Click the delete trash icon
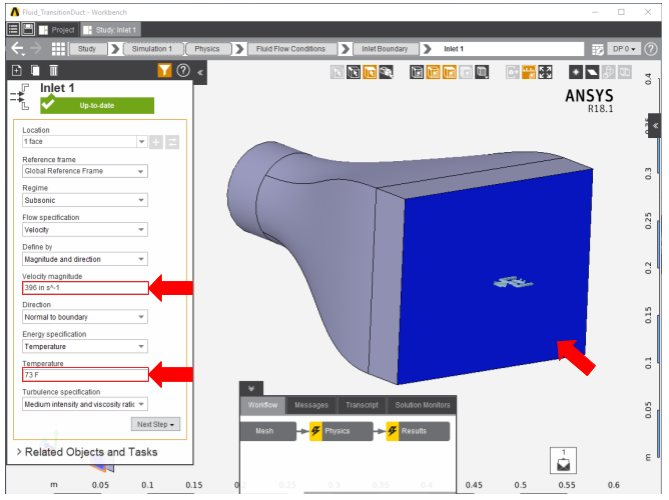669x500 pixels. click(x=53, y=70)
